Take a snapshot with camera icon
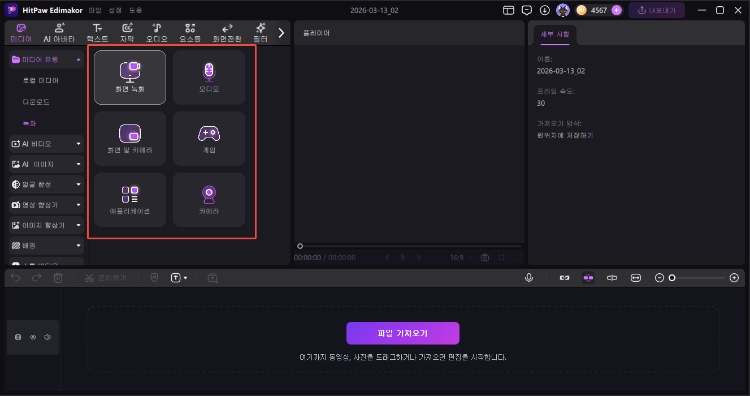Image resolution: width=750 pixels, height=396 pixels. [485, 257]
